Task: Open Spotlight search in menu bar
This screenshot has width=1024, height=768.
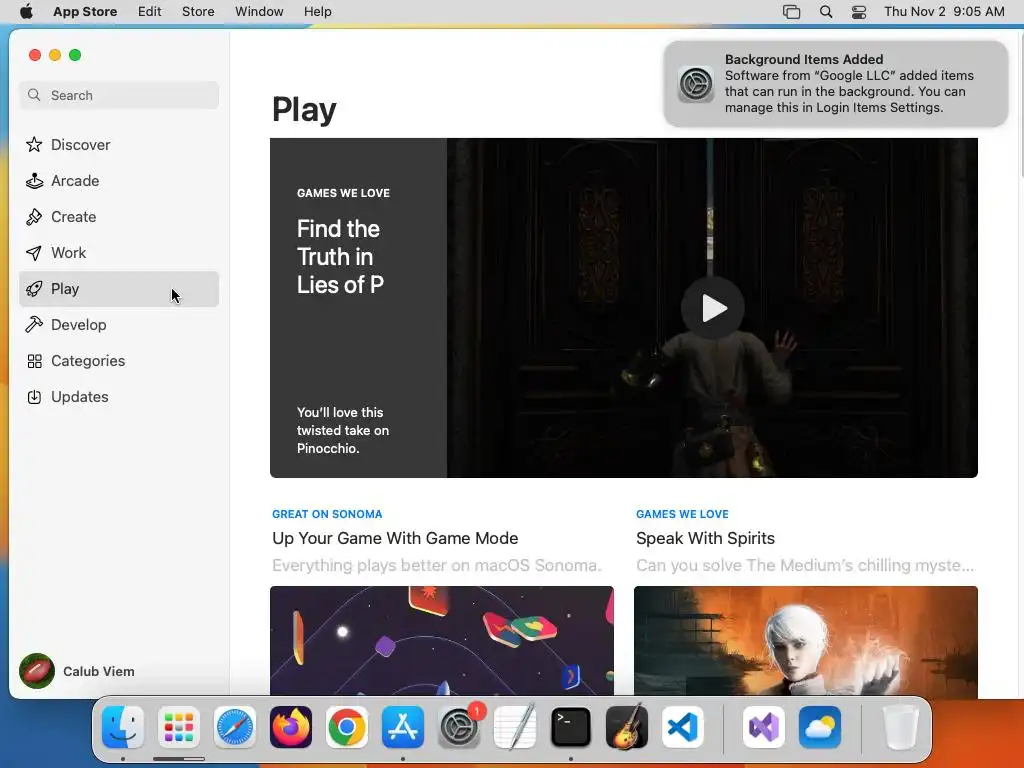Action: (x=826, y=12)
